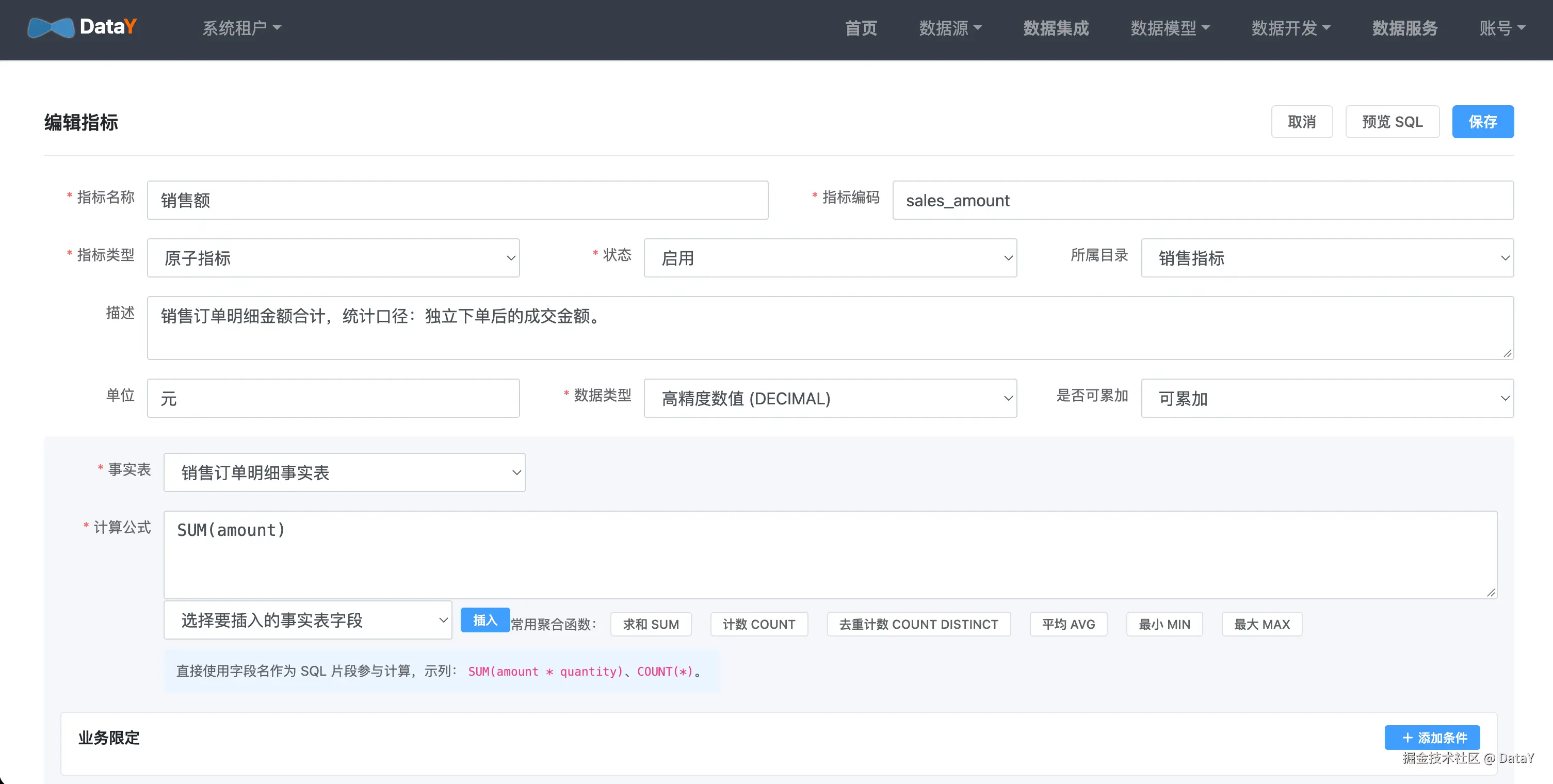Insert the 最大 MAX function
The height and width of the screenshot is (784, 1553).
click(1262, 624)
